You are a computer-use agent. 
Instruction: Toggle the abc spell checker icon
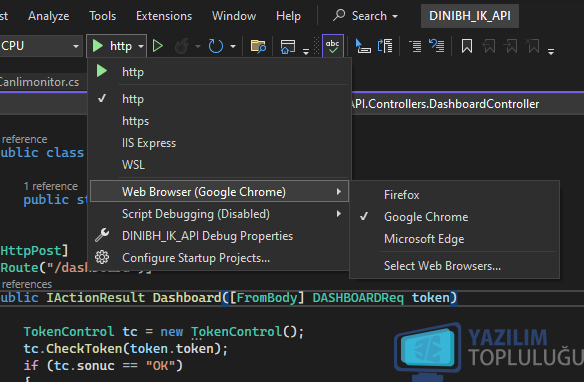pyautogui.click(x=333, y=46)
